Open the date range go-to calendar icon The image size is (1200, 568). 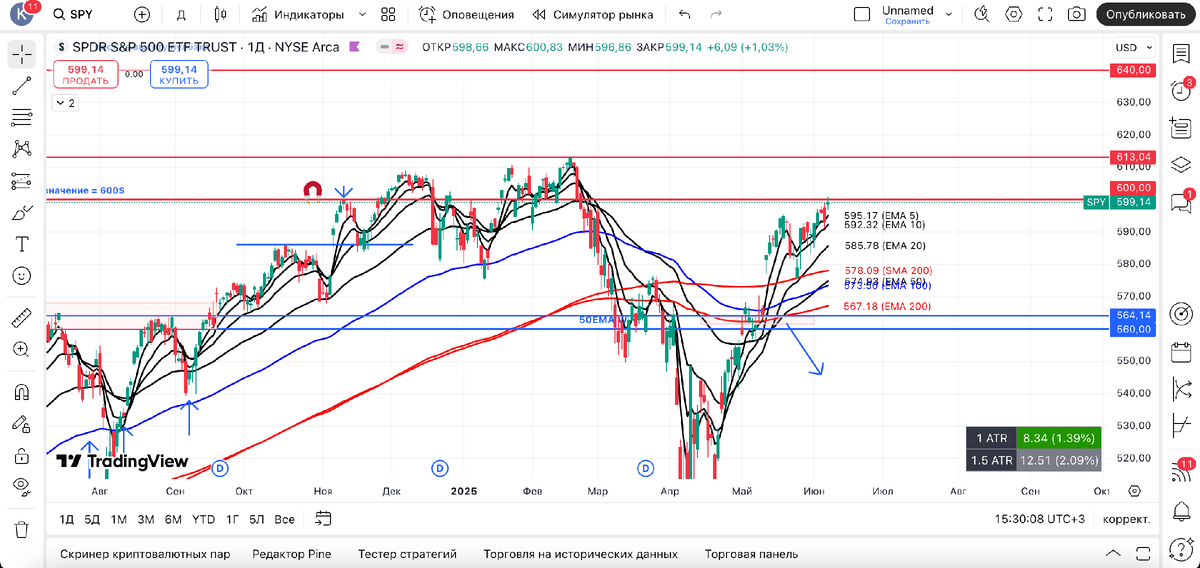point(323,518)
